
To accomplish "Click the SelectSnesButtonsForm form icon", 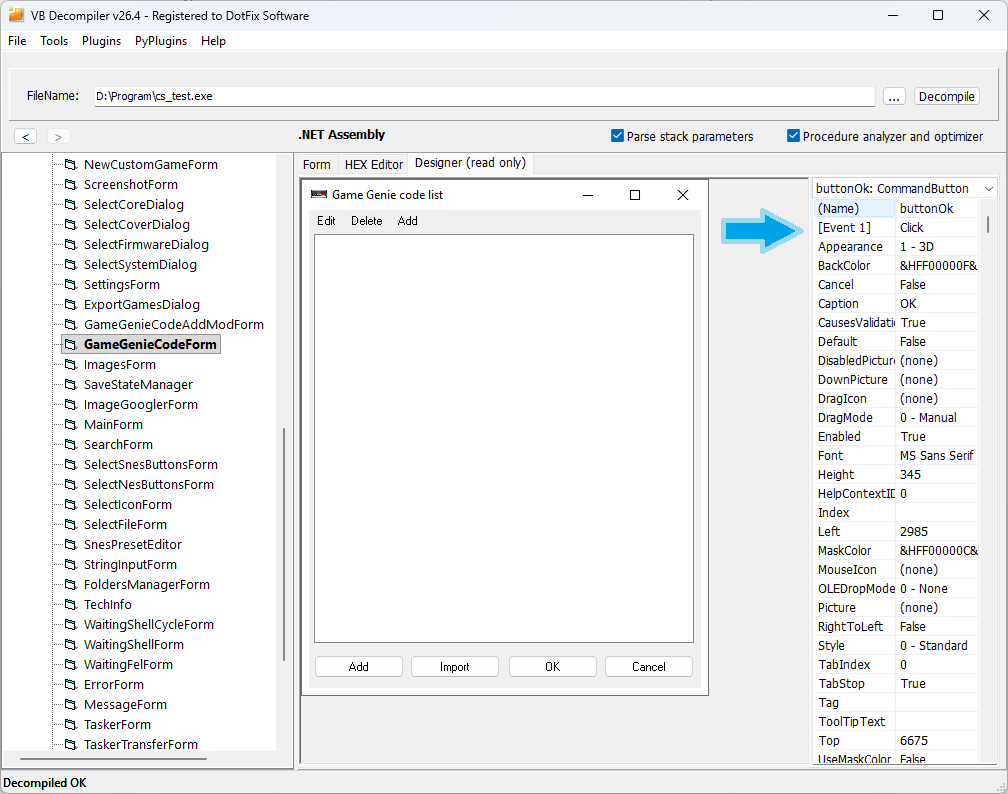I will [x=71, y=464].
